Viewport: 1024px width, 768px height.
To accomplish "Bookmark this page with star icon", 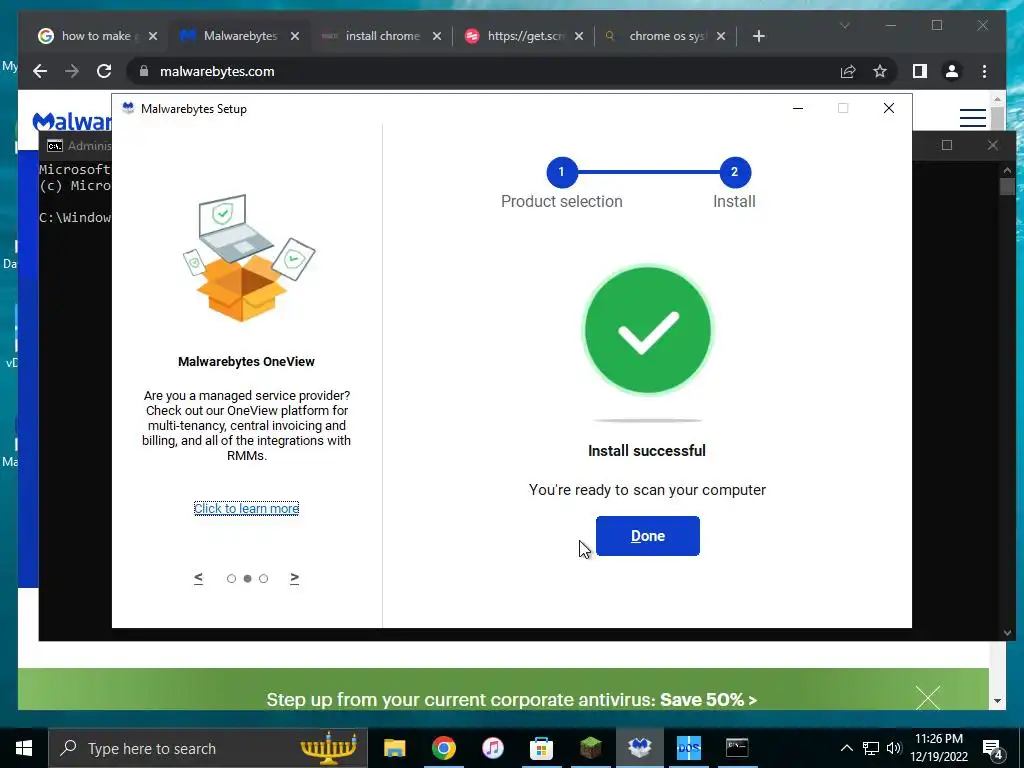I will tap(880, 71).
